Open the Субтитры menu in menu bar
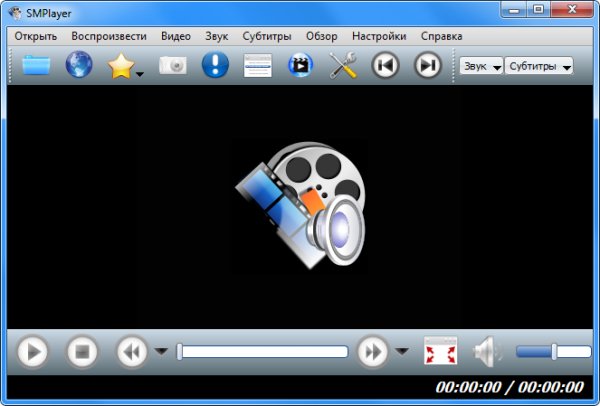Viewport: 600px width, 406px height. [x=267, y=36]
